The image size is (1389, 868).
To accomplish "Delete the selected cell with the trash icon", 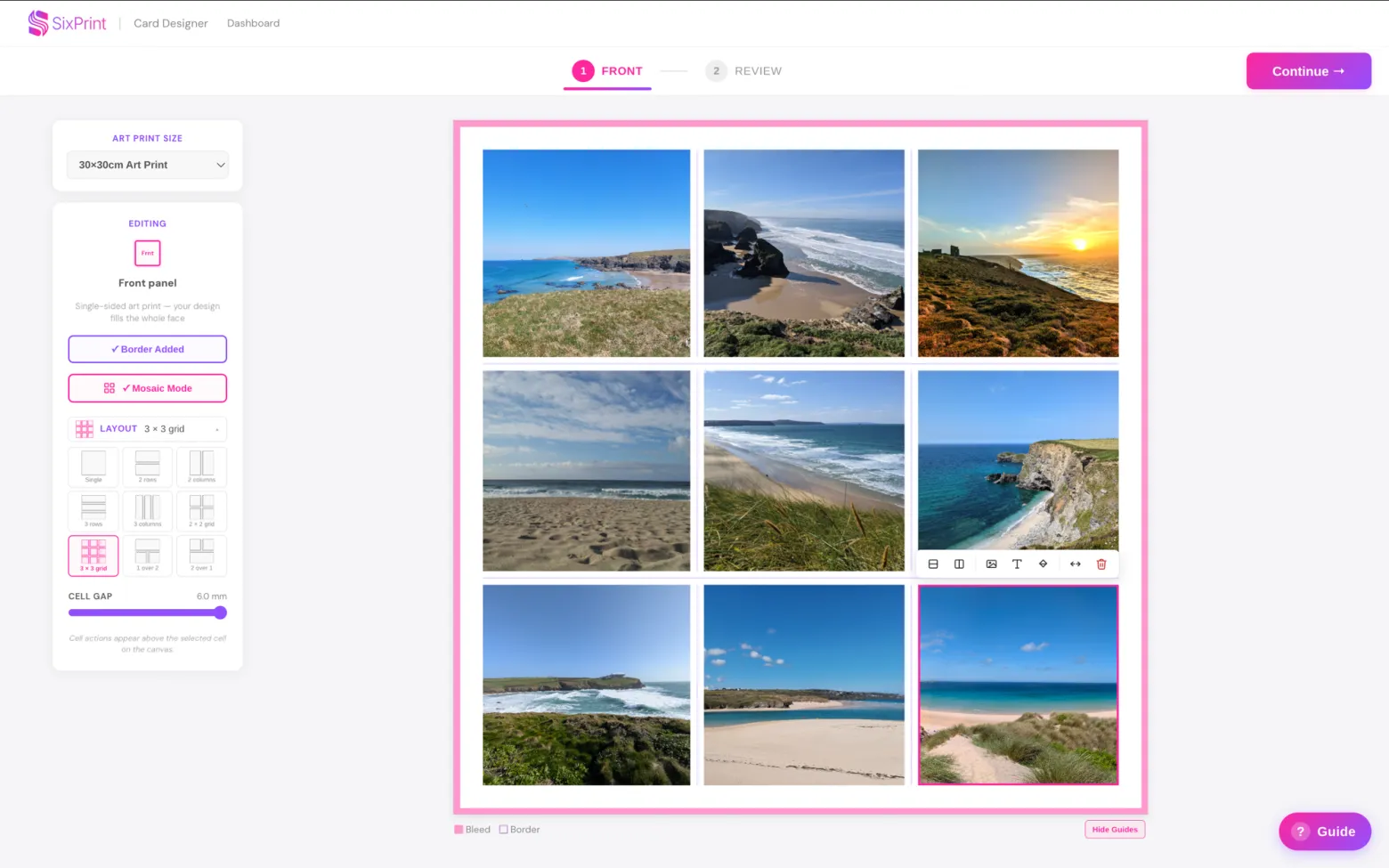I will click(1101, 564).
